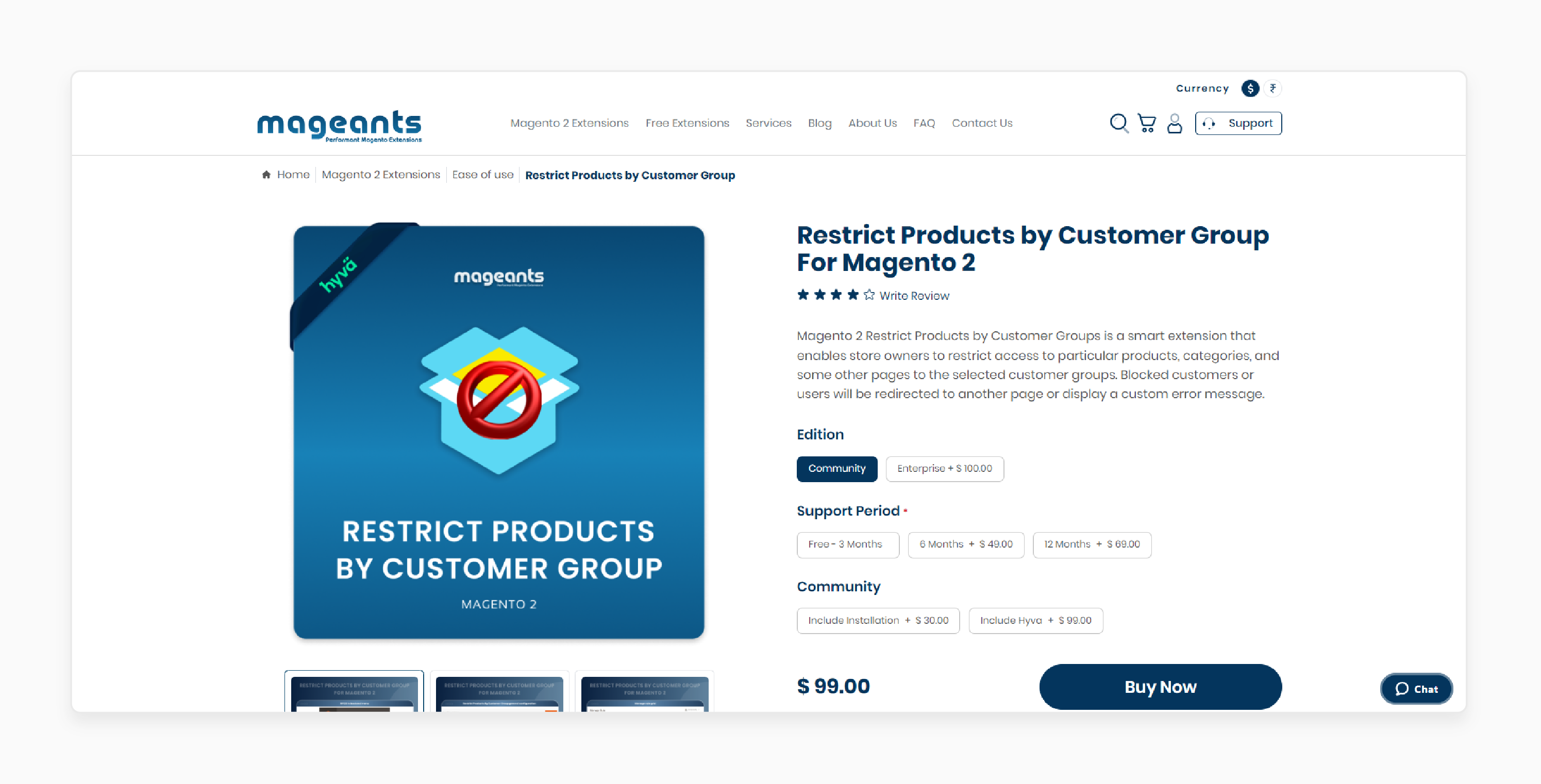Select the third product thumbnail

tap(644, 691)
